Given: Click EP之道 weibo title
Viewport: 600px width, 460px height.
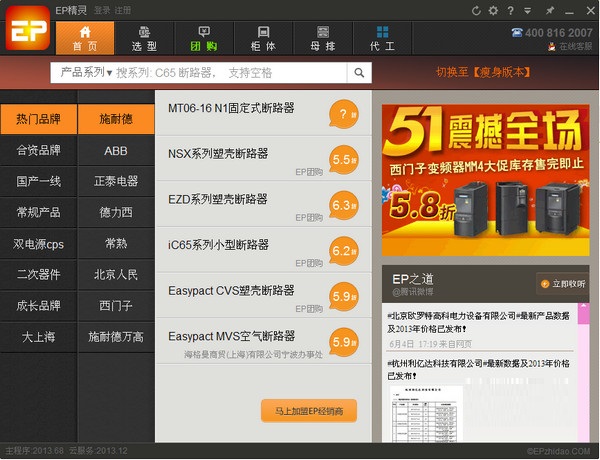Looking at the screenshot, I should pos(413,279).
